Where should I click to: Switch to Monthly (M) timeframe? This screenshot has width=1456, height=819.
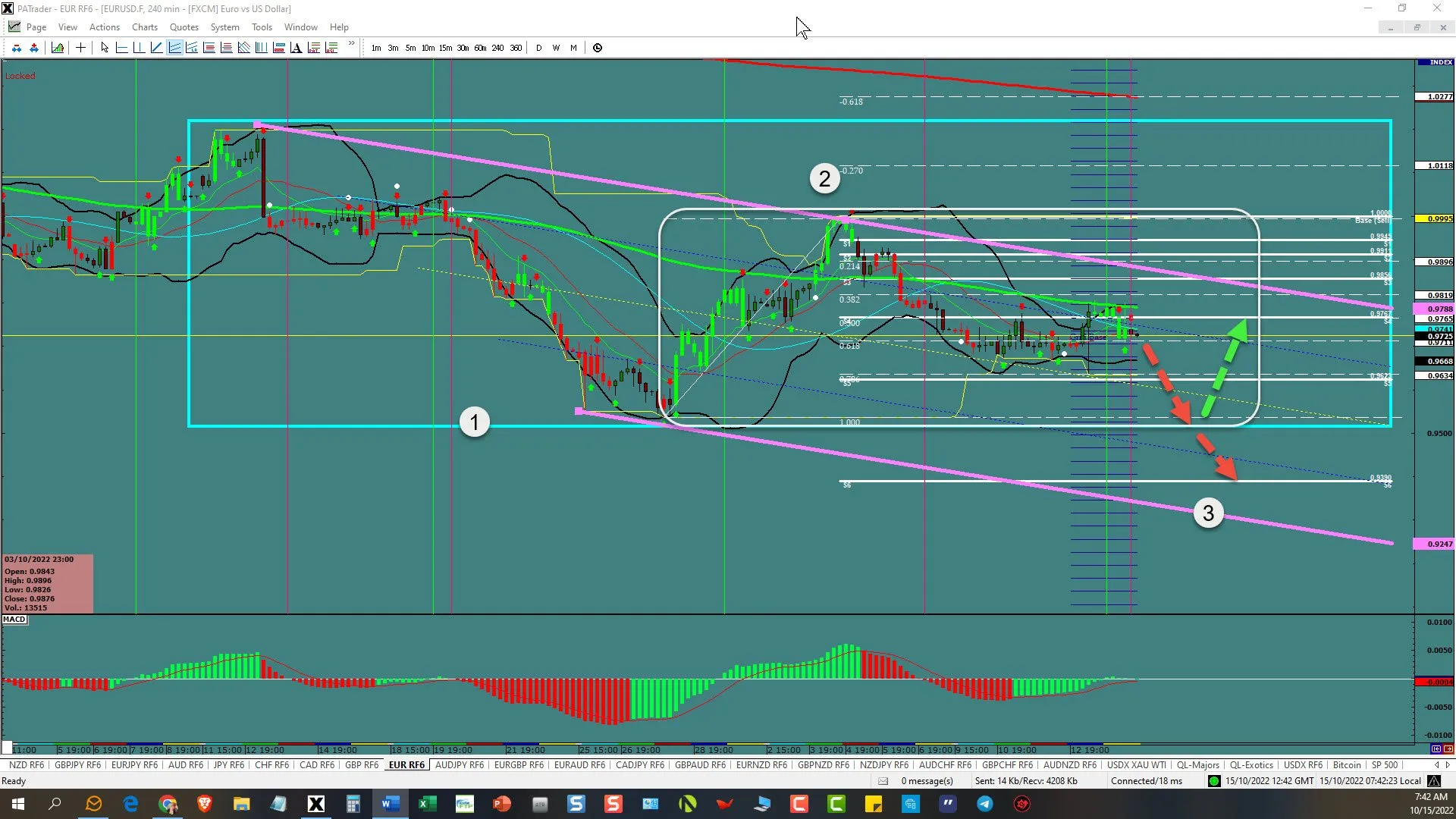pyautogui.click(x=573, y=48)
